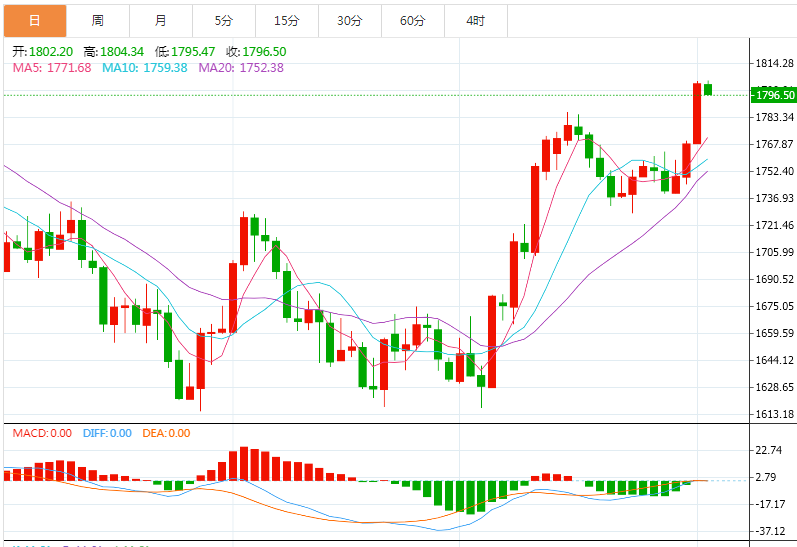Switch to the 月 monthly tab
The height and width of the screenshot is (547, 797).
(x=161, y=21)
